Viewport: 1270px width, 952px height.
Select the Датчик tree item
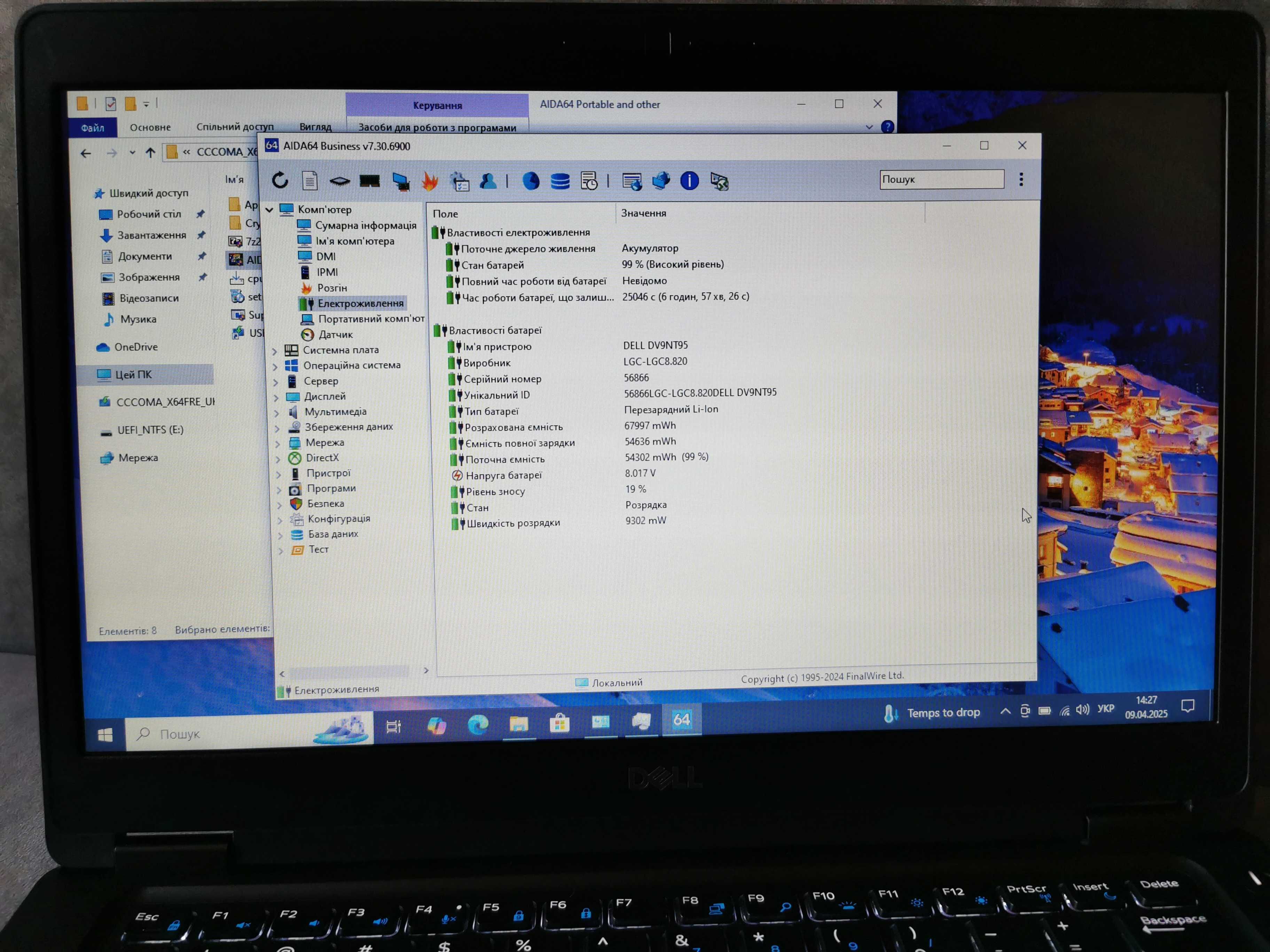[335, 334]
